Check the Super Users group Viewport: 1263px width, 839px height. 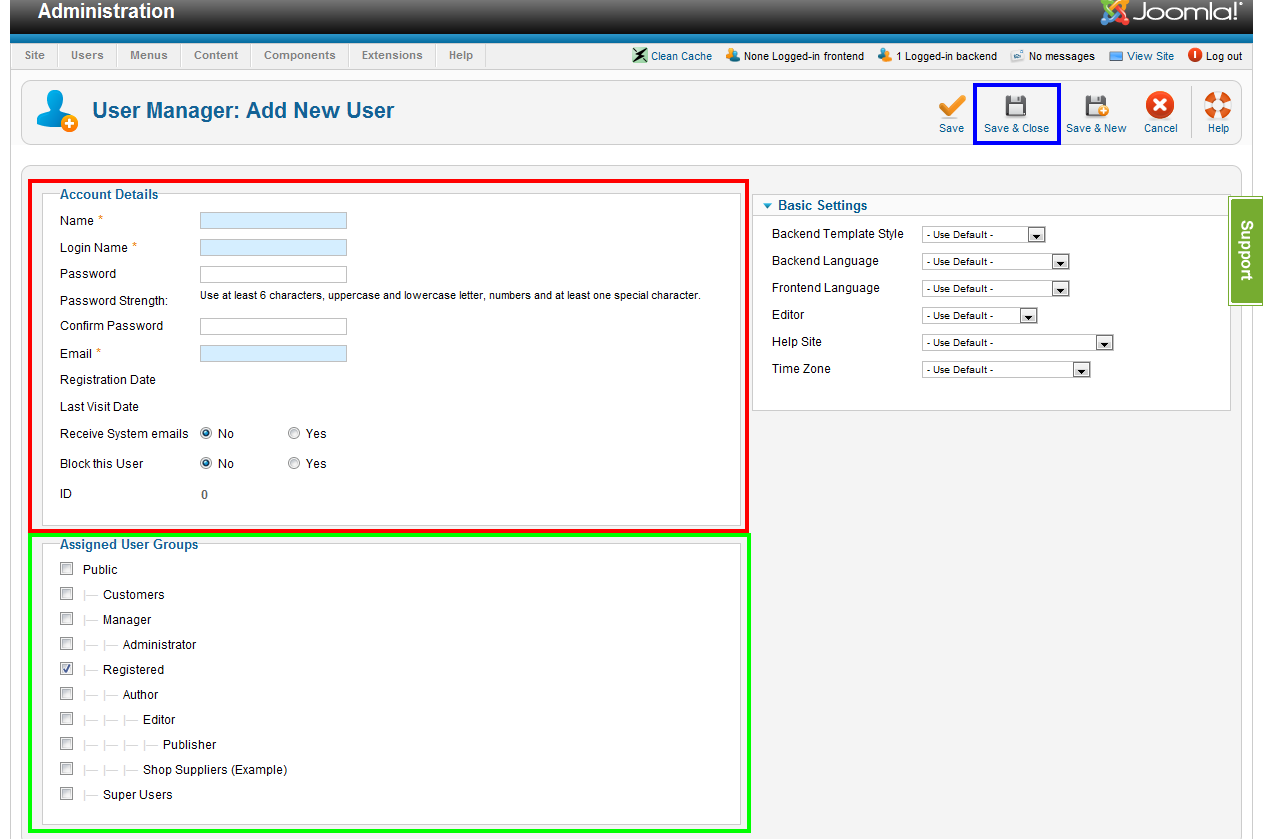(x=67, y=794)
